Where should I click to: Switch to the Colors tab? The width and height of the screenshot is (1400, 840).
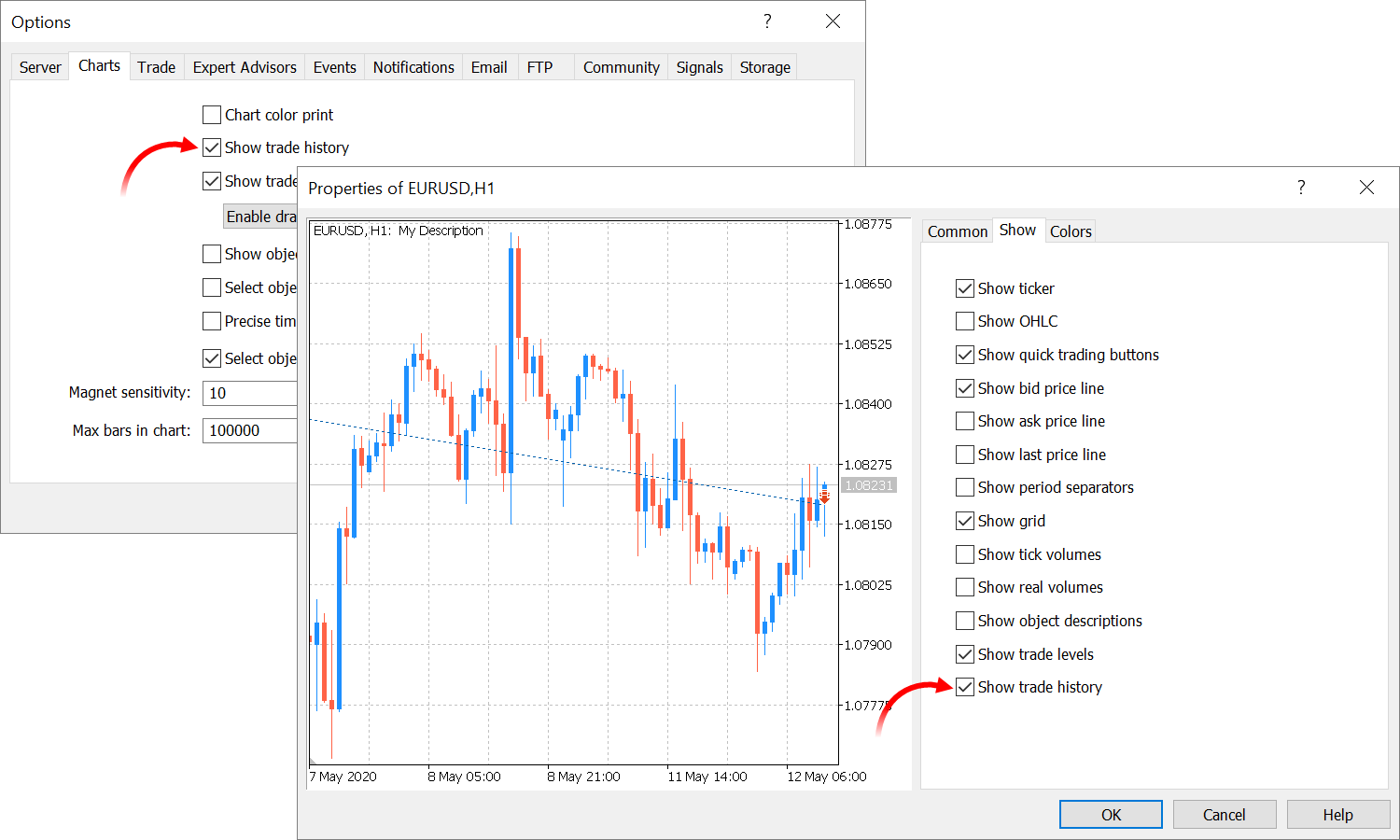tap(1070, 231)
